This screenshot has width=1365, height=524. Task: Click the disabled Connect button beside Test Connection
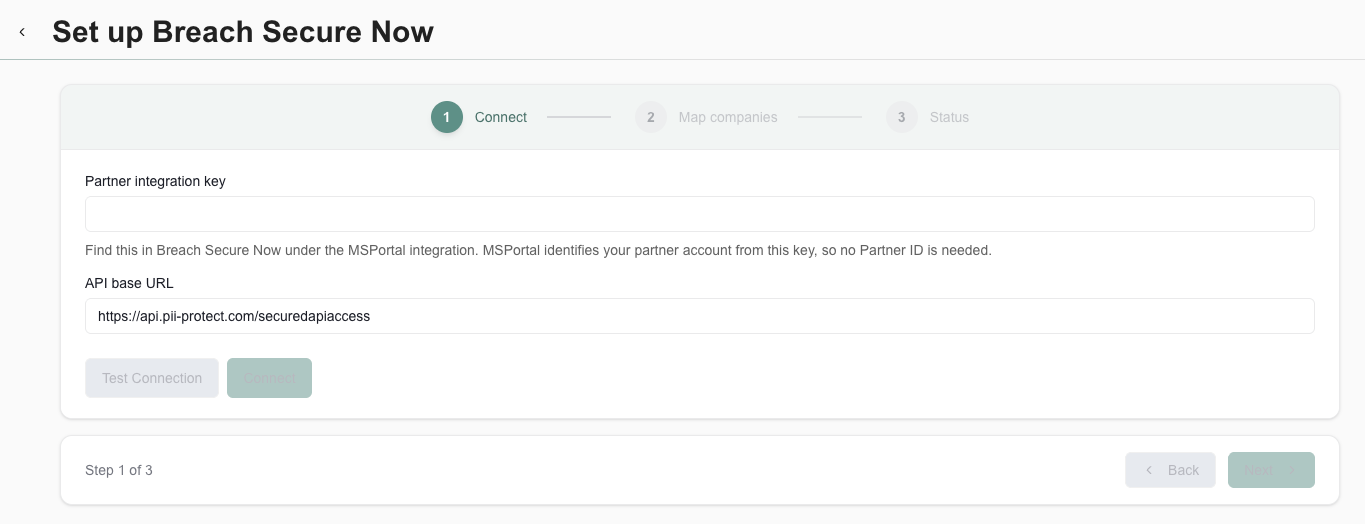270,378
